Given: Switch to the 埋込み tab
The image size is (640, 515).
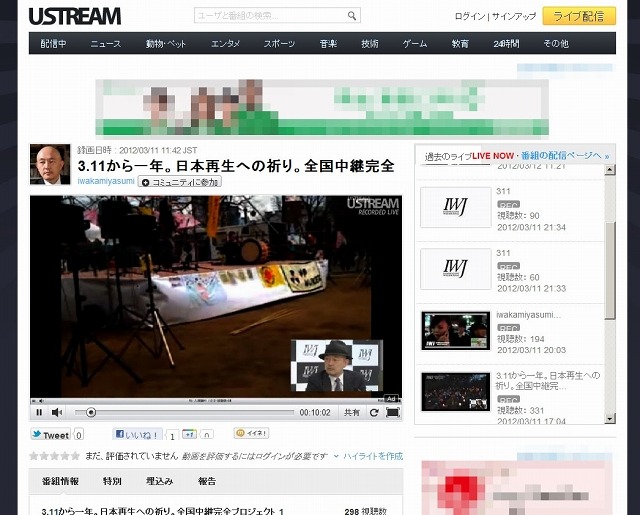Looking at the screenshot, I should click(x=160, y=481).
